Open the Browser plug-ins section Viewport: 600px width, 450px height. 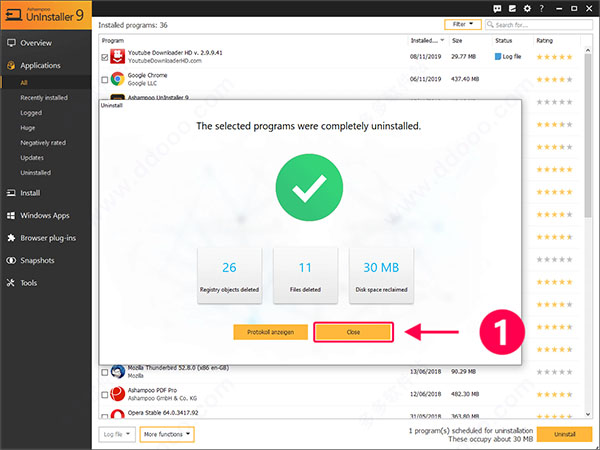tap(48, 238)
